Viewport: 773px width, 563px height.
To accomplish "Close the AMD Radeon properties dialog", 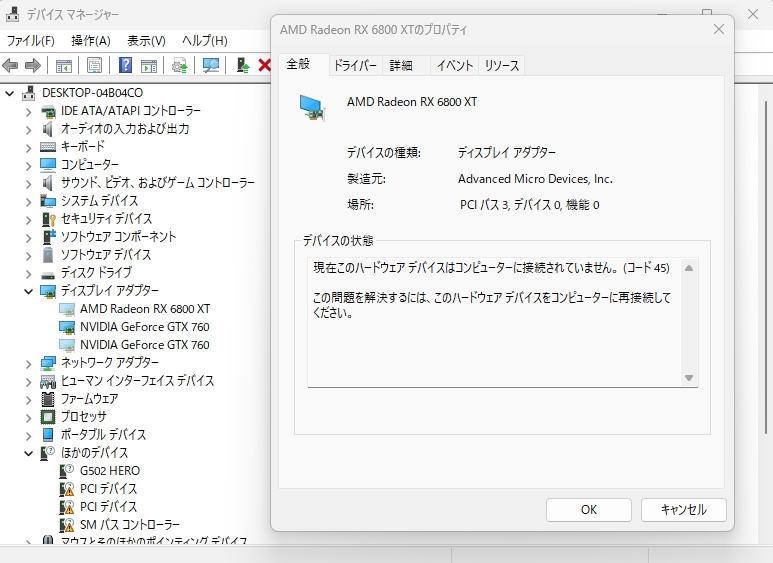I will [x=719, y=30].
